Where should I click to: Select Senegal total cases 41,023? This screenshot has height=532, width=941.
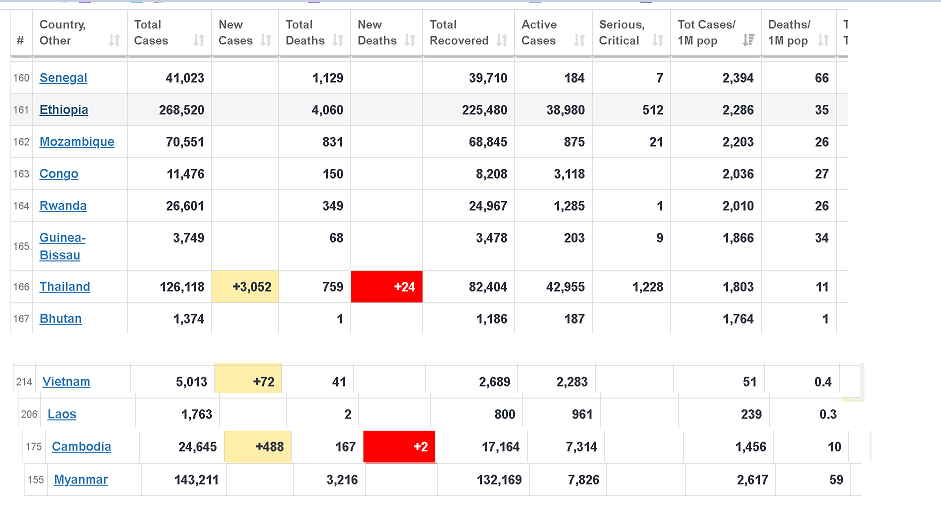[185, 78]
